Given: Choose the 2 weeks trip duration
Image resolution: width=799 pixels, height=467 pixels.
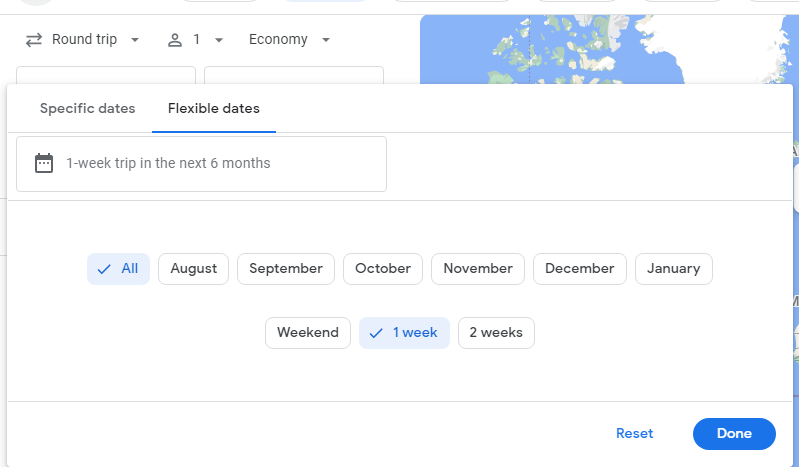Looking at the screenshot, I should (496, 333).
